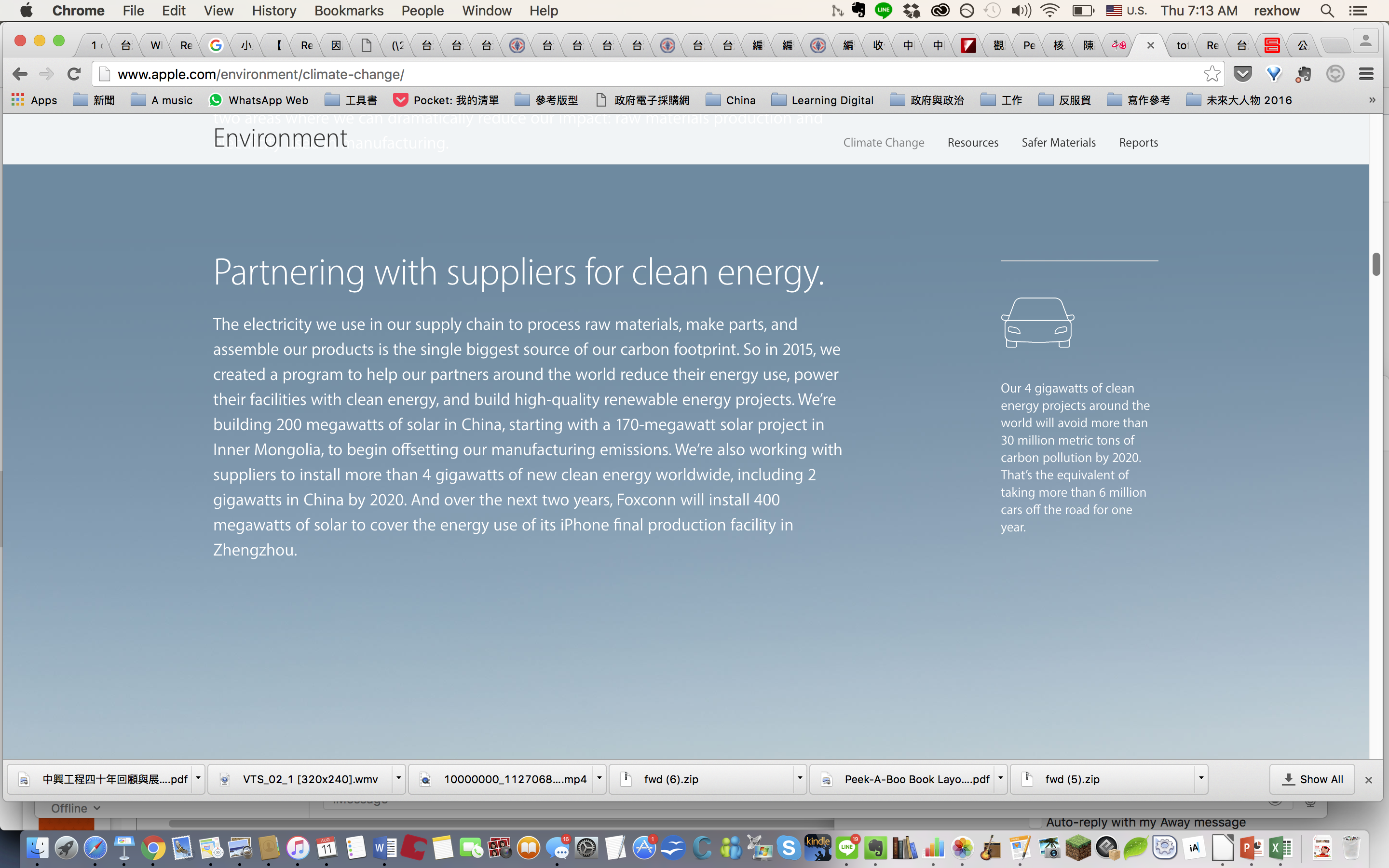Screen dimensions: 1389x868
Task: Open Microsoft Word from the Dock
Action: coord(384,848)
